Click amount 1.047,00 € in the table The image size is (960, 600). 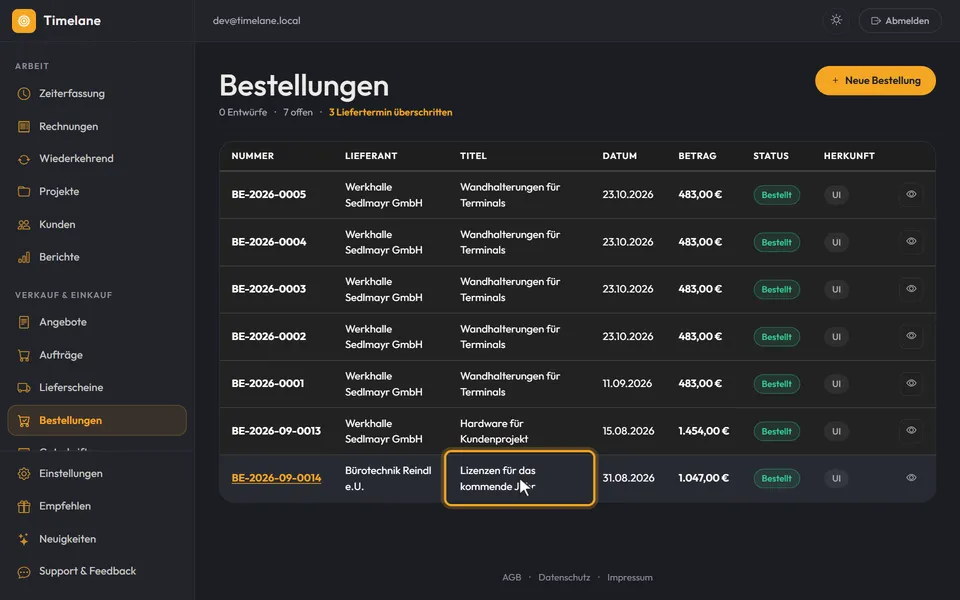point(703,478)
